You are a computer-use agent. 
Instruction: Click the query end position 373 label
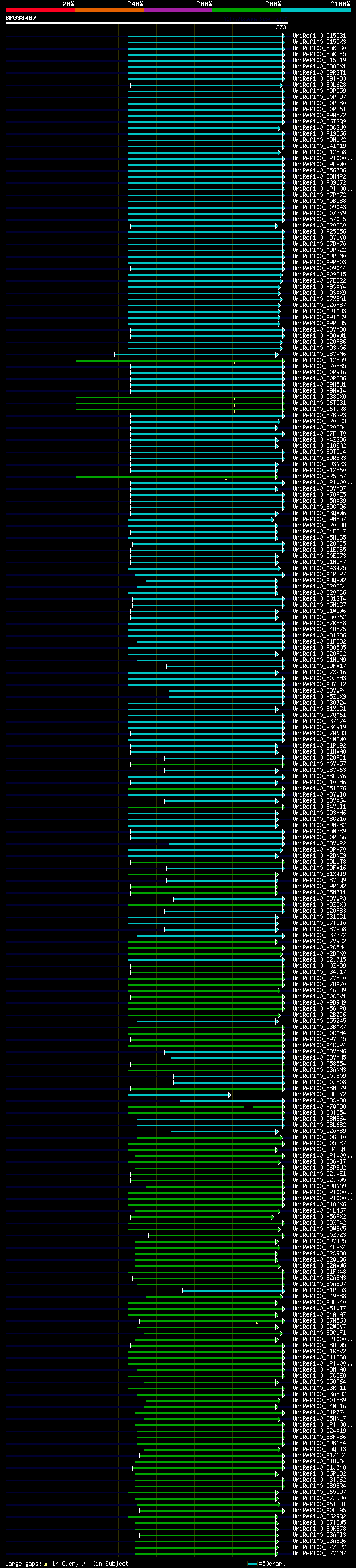(281, 27)
